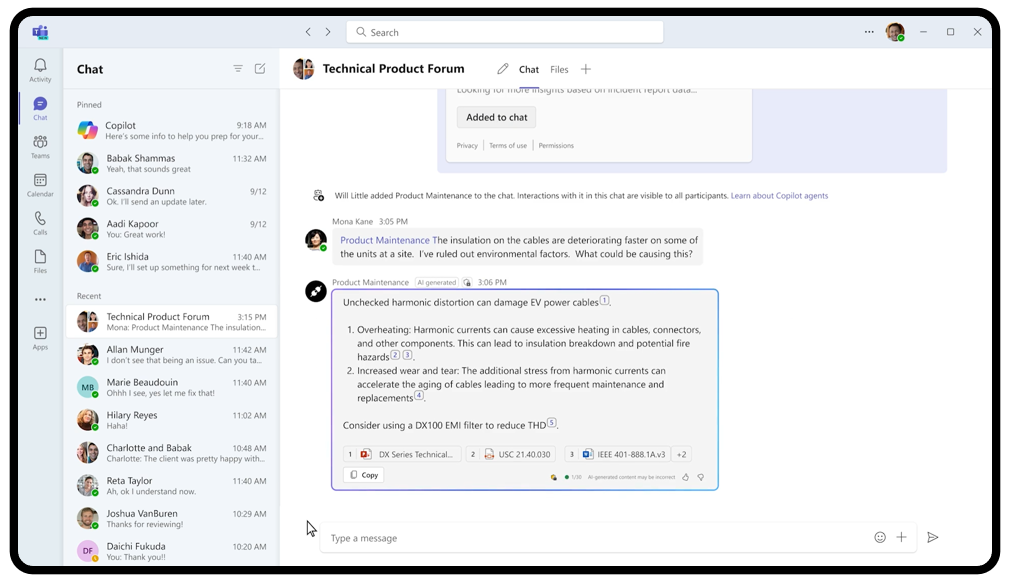Expand the +2 more citations chip
Image resolution: width=1012 pixels, height=580 pixels.
coord(682,454)
